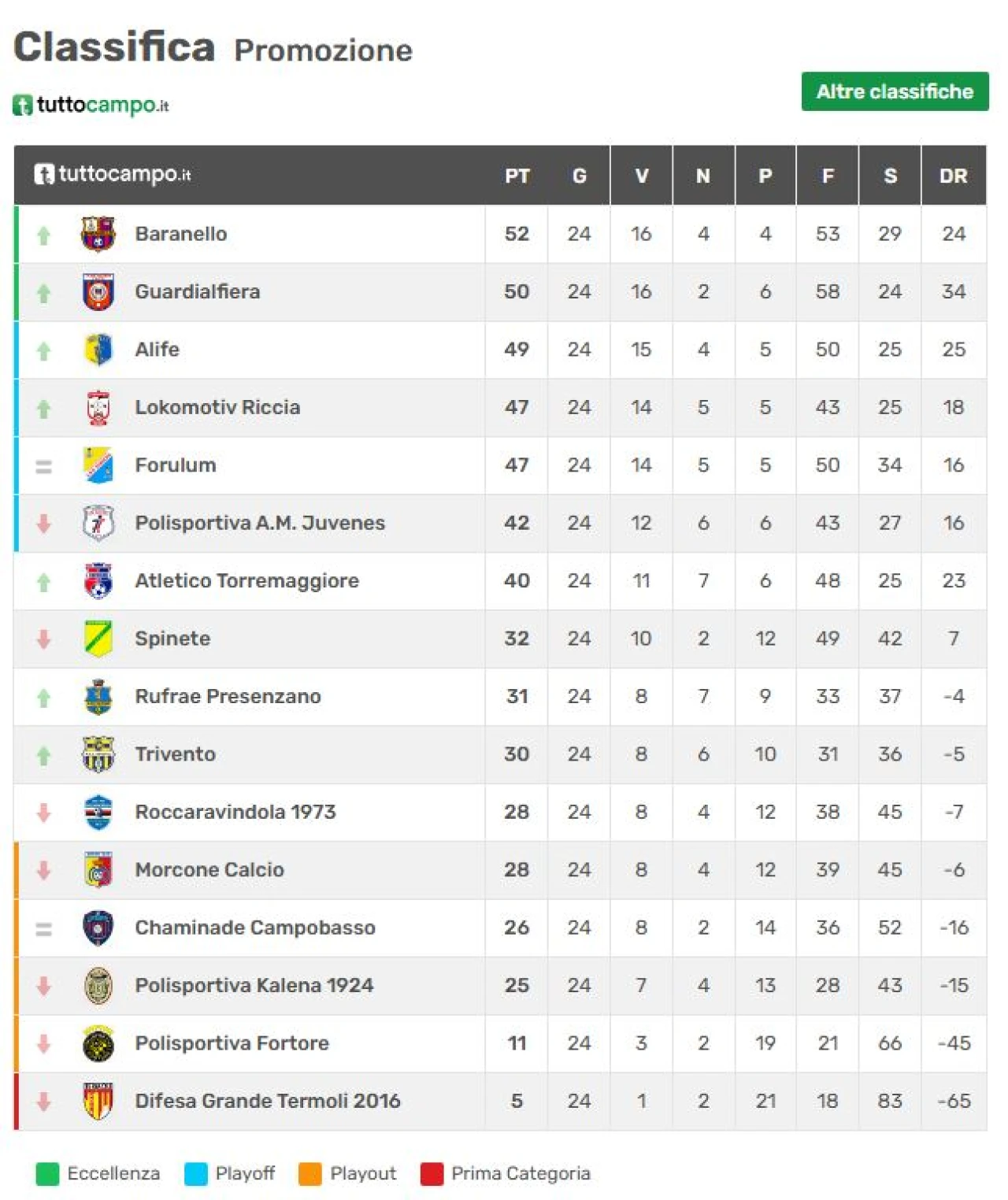
Task: Click the tuttocampo.it logo in table header
Action: click(113, 174)
